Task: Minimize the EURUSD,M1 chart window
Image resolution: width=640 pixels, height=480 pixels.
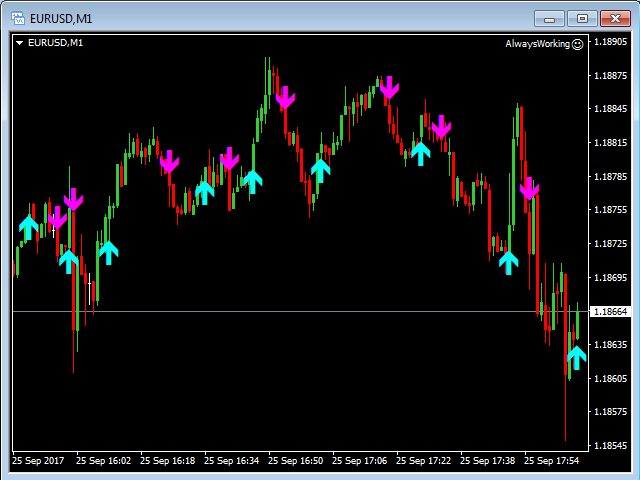Action: point(549,18)
